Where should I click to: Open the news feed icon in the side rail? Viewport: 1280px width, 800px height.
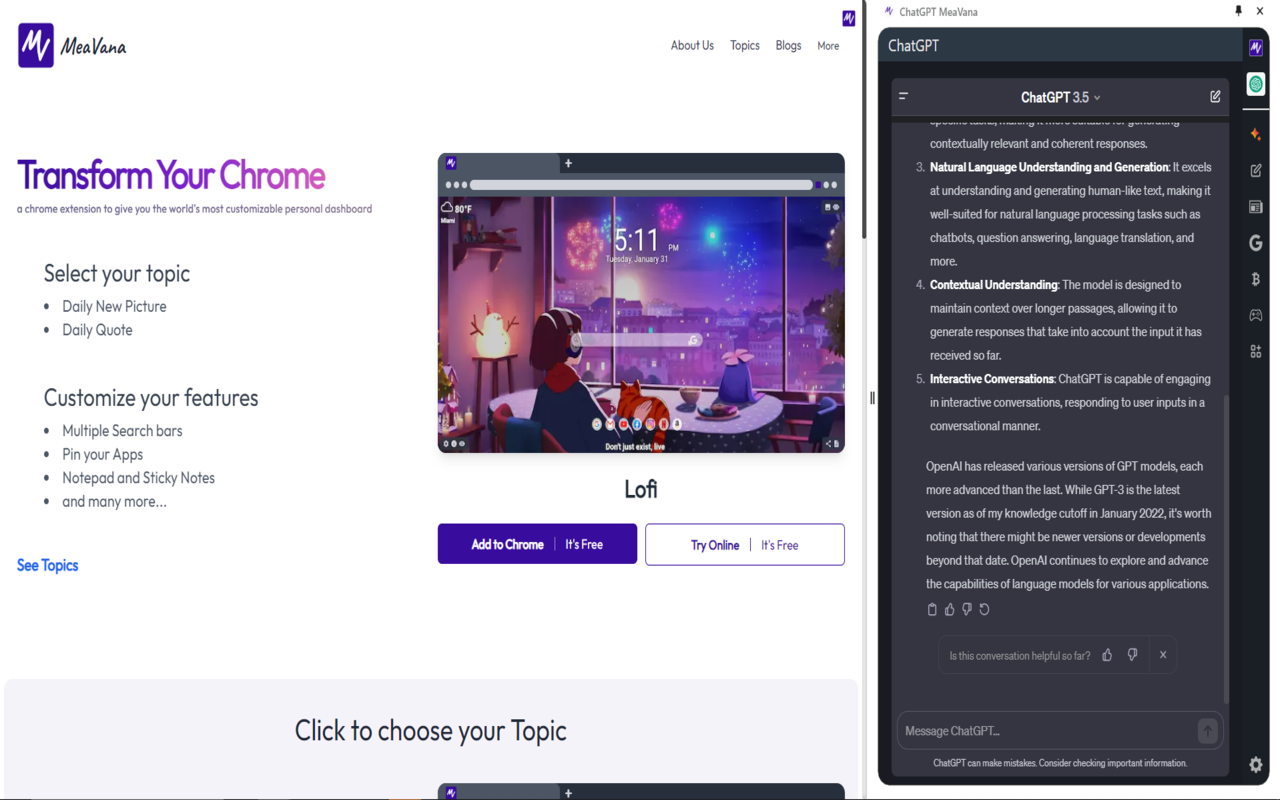[x=1256, y=207]
